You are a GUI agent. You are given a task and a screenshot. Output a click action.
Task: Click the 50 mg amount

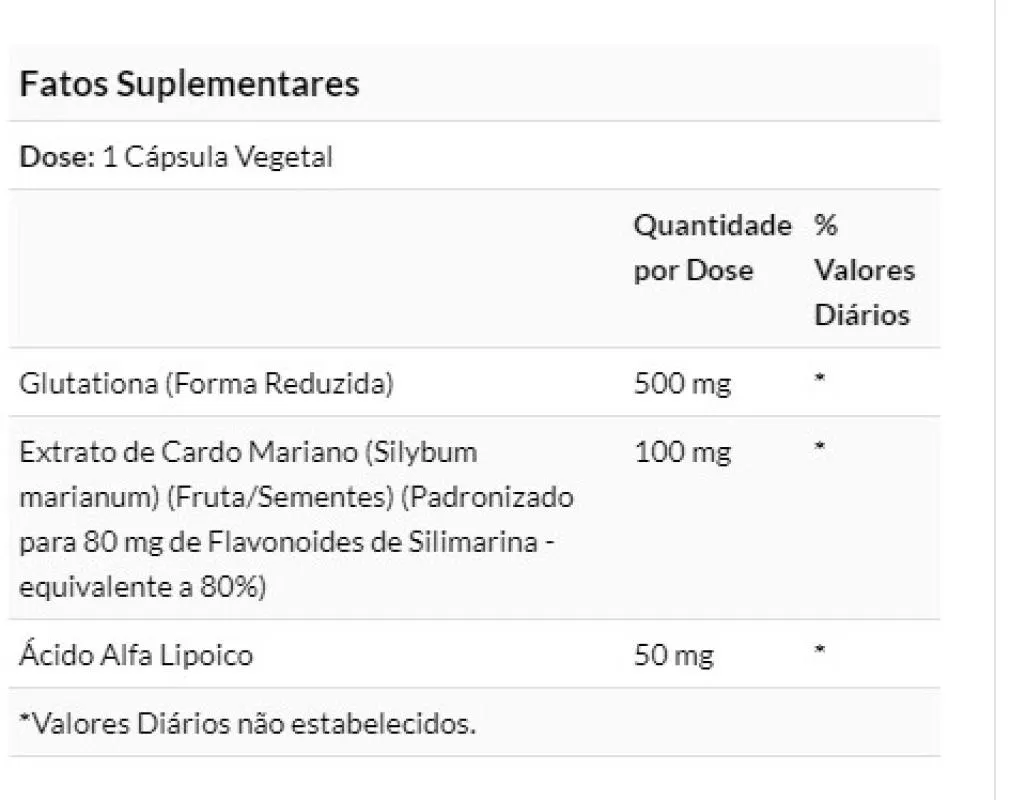pyautogui.click(x=674, y=655)
